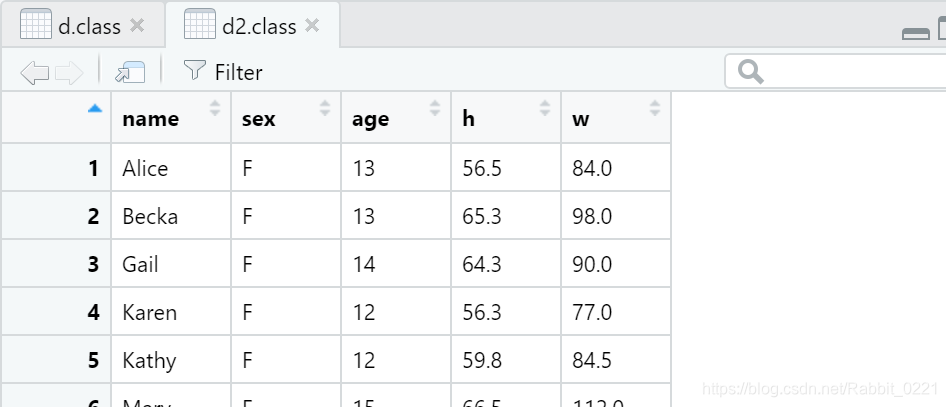Sort by the name column arrows
The image size is (946, 407).
click(x=215, y=108)
